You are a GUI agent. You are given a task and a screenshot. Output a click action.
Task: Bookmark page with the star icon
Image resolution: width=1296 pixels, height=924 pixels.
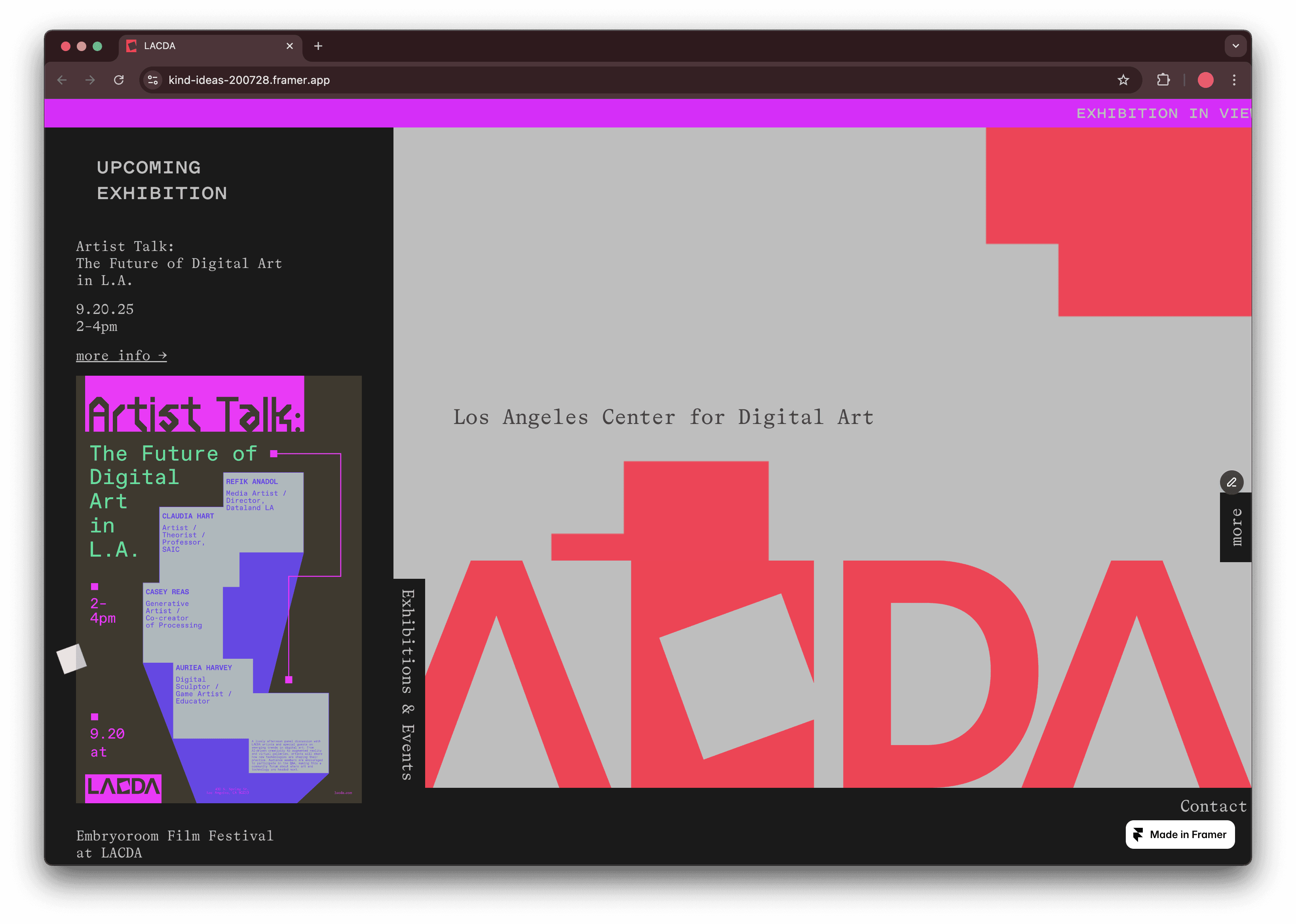[x=1123, y=80]
